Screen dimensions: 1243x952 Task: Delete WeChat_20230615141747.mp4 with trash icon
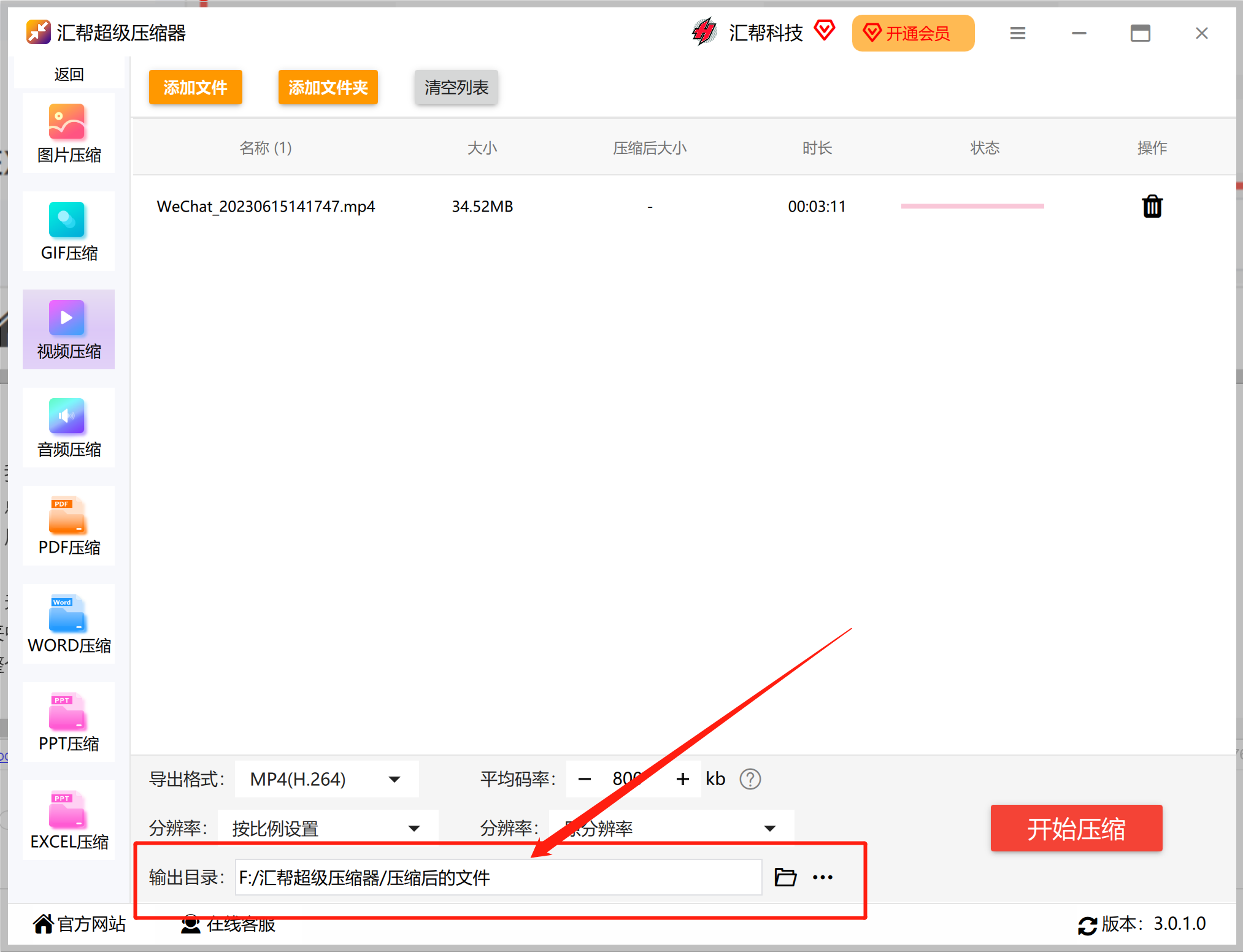pos(1152,206)
